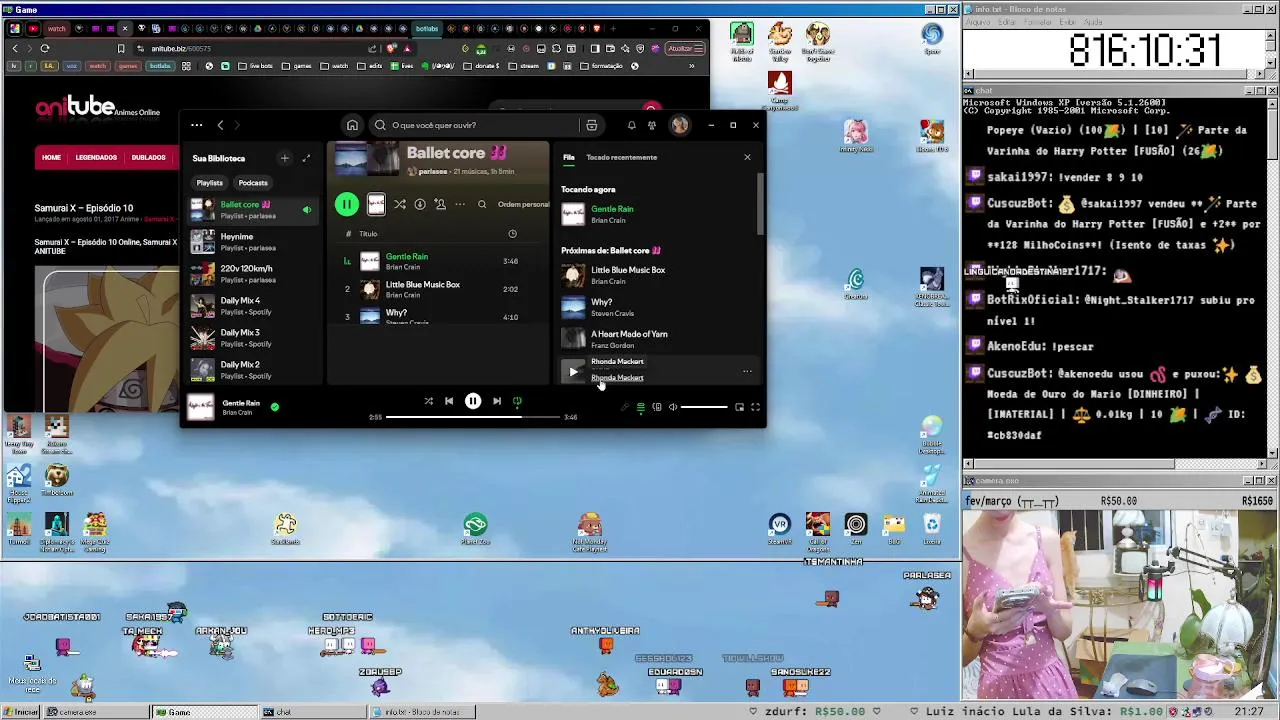
Task: Open 'Ordem personalizada' sort dropdown
Action: (x=523, y=204)
